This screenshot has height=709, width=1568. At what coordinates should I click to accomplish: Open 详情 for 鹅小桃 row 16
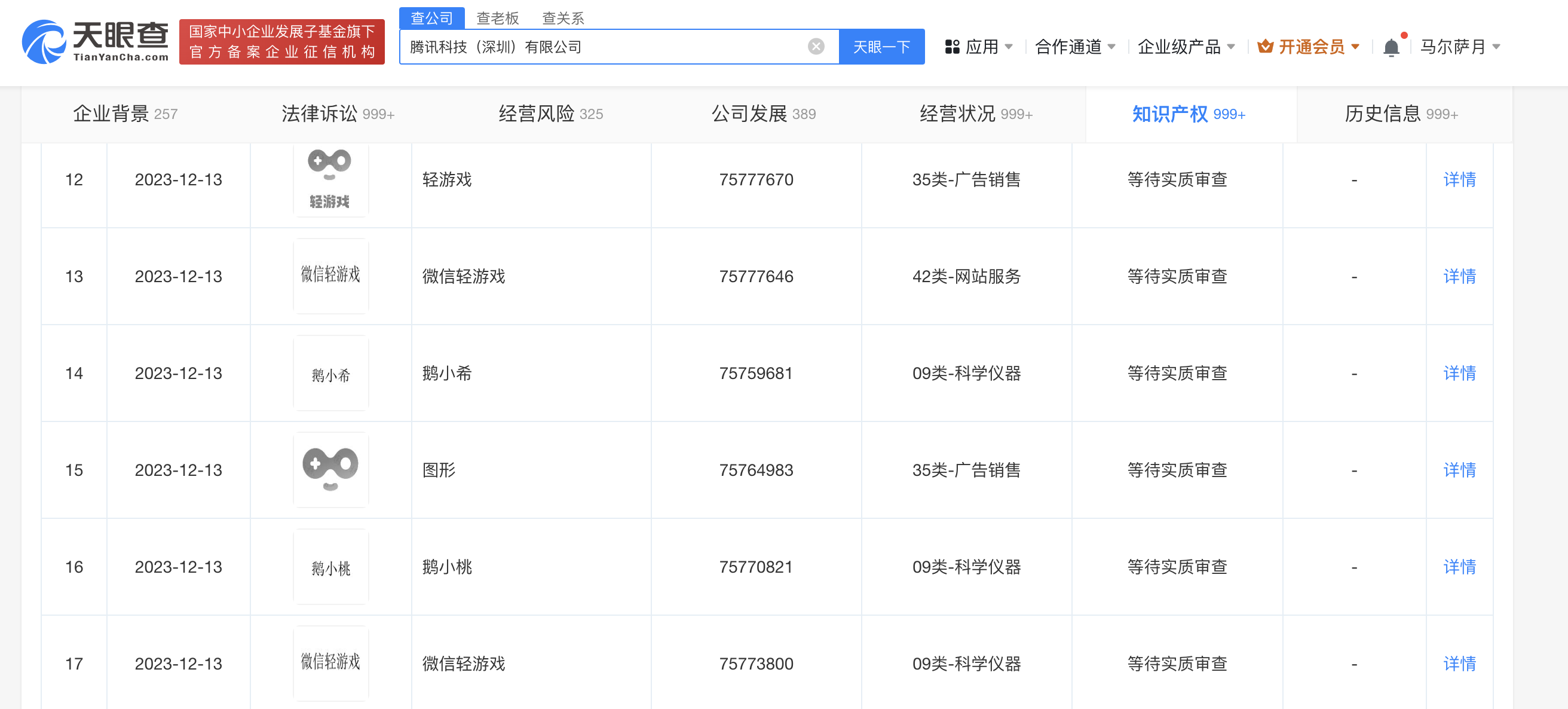coord(1459,567)
